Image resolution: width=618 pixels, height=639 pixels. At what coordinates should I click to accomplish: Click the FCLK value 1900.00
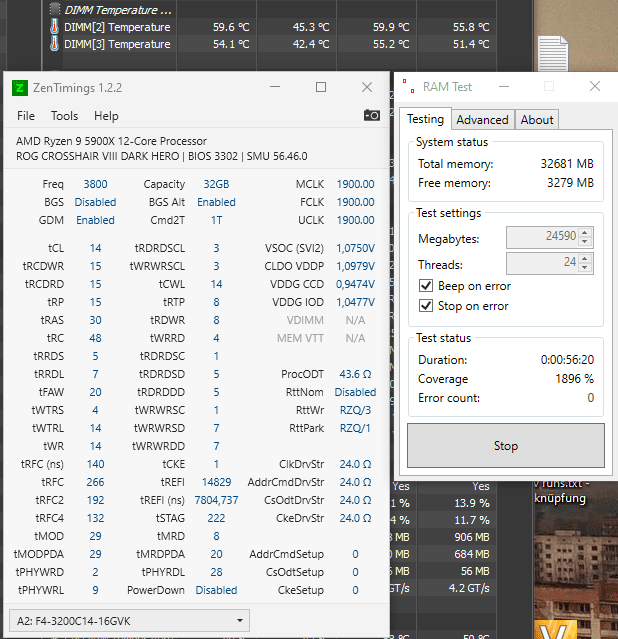click(355, 202)
